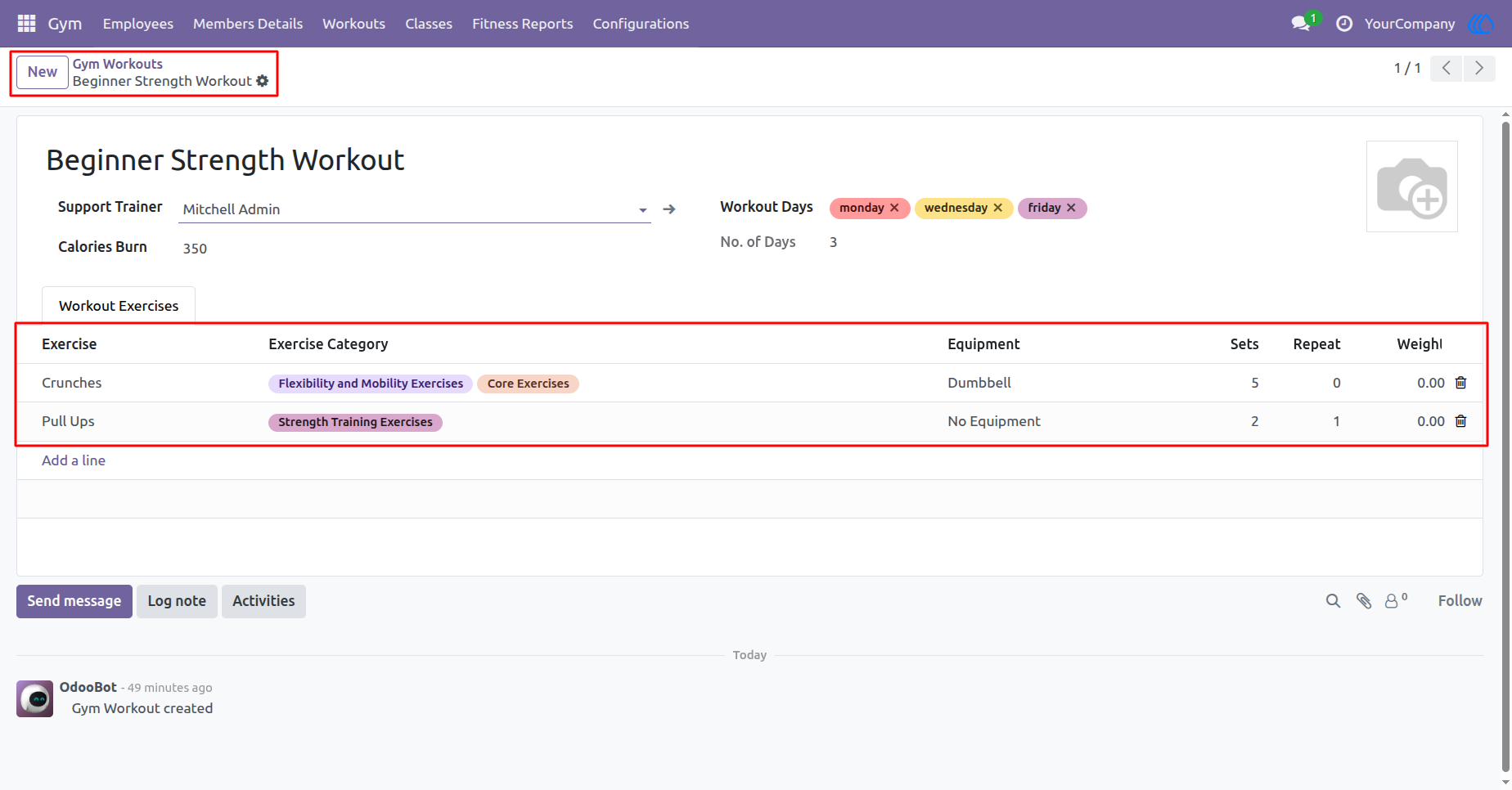The width and height of the screenshot is (1512, 790).
Task: Remove the wednesday tag
Action: coord(998,208)
